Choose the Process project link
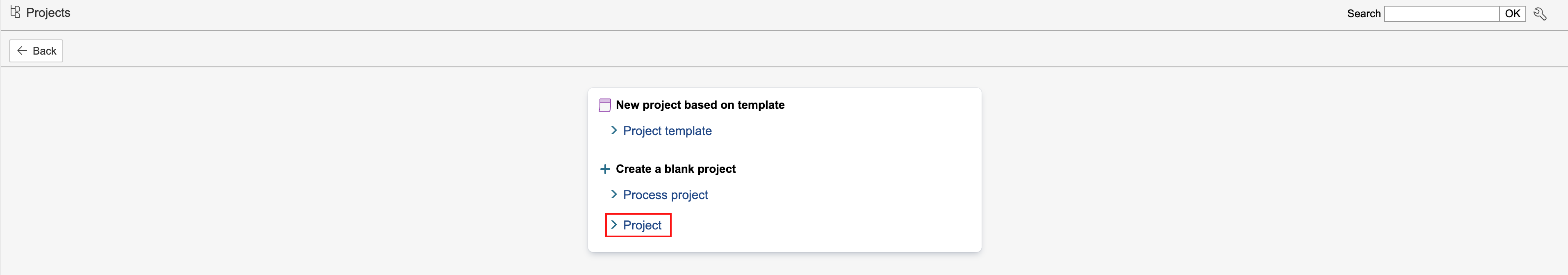This screenshot has width=1568, height=275. pyautogui.click(x=665, y=195)
